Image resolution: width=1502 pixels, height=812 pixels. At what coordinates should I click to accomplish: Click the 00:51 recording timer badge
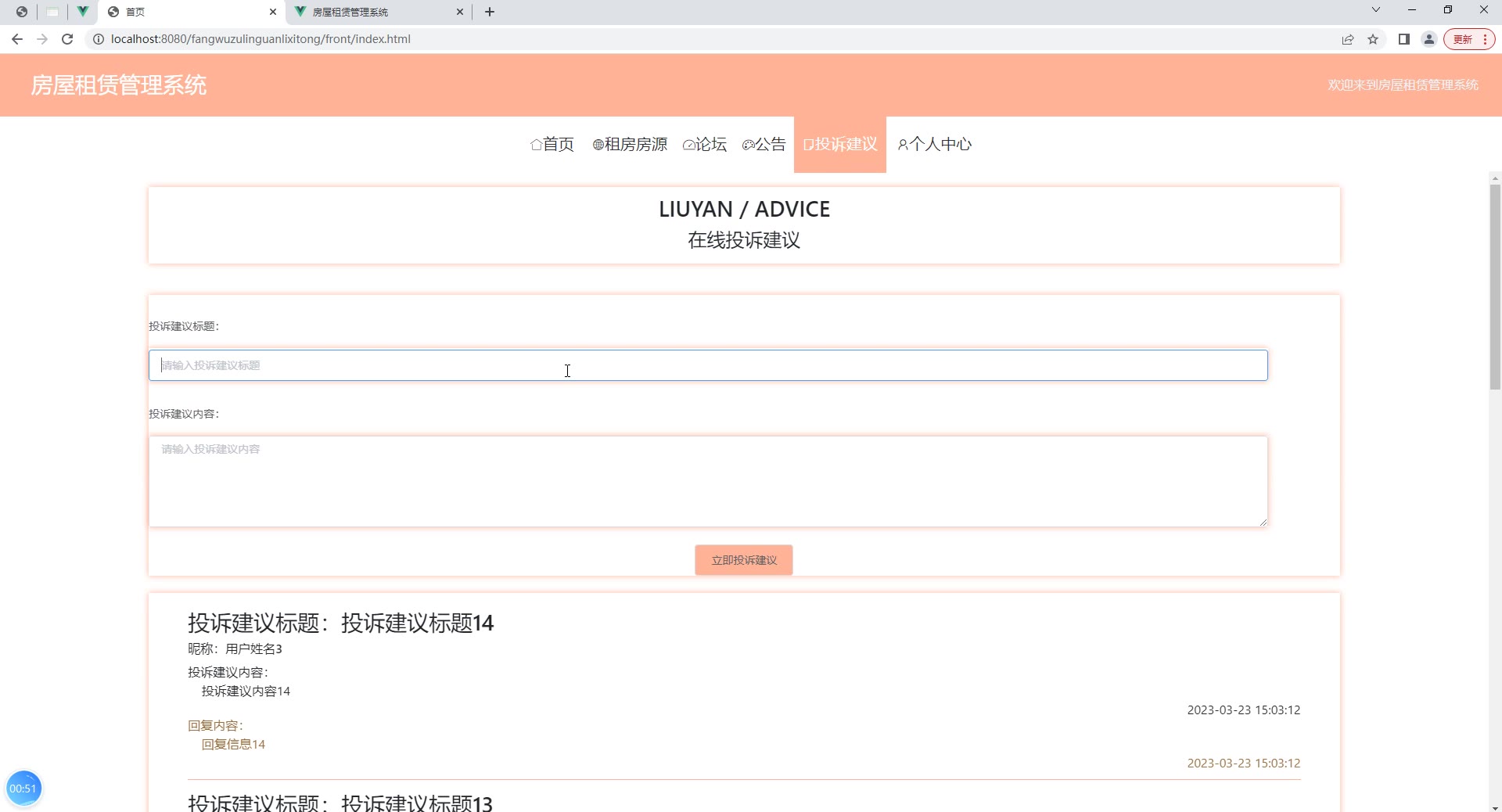(23, 789)
